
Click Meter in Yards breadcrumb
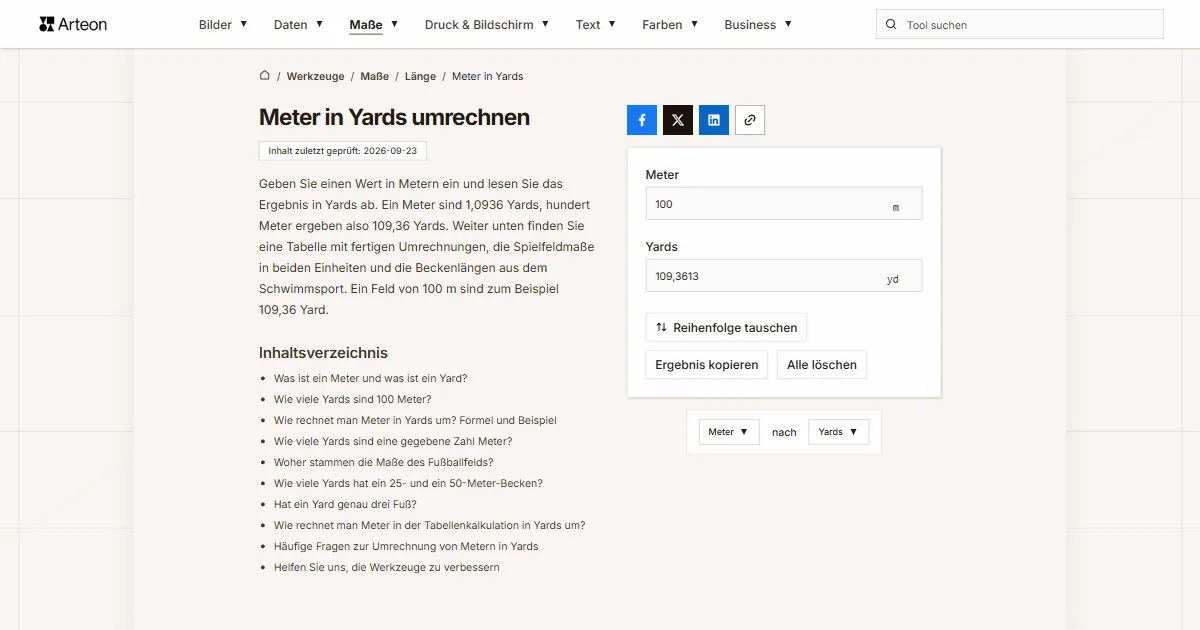tap(487, 76)
